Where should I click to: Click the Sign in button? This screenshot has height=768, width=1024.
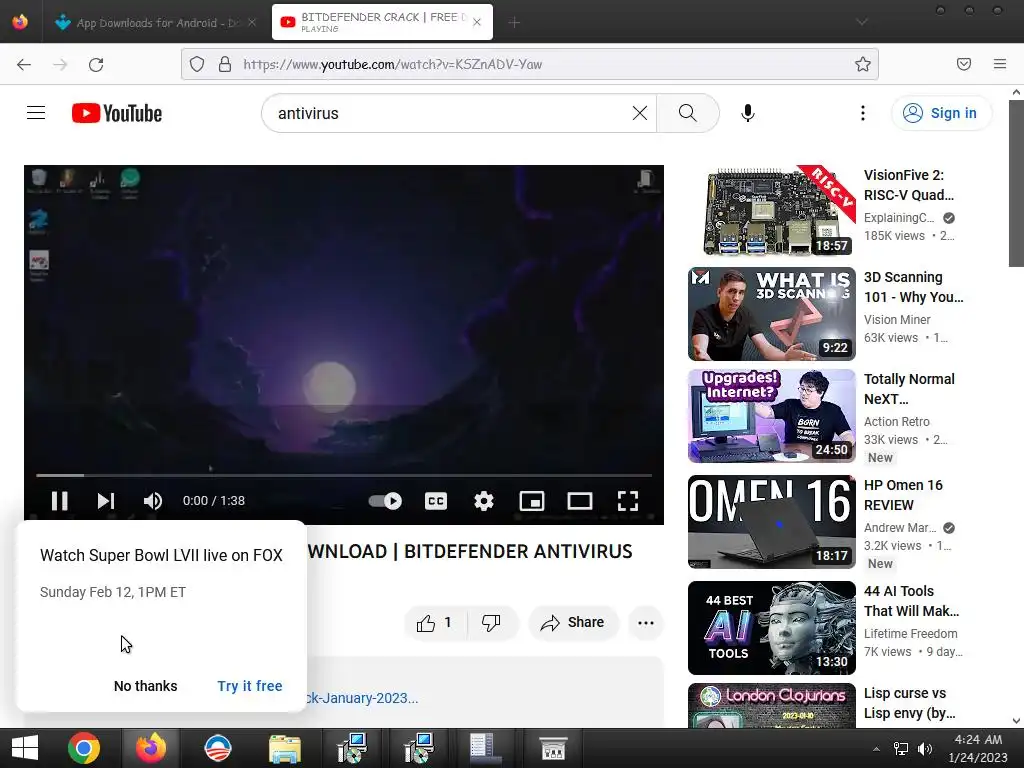click(x=940, y=113)
